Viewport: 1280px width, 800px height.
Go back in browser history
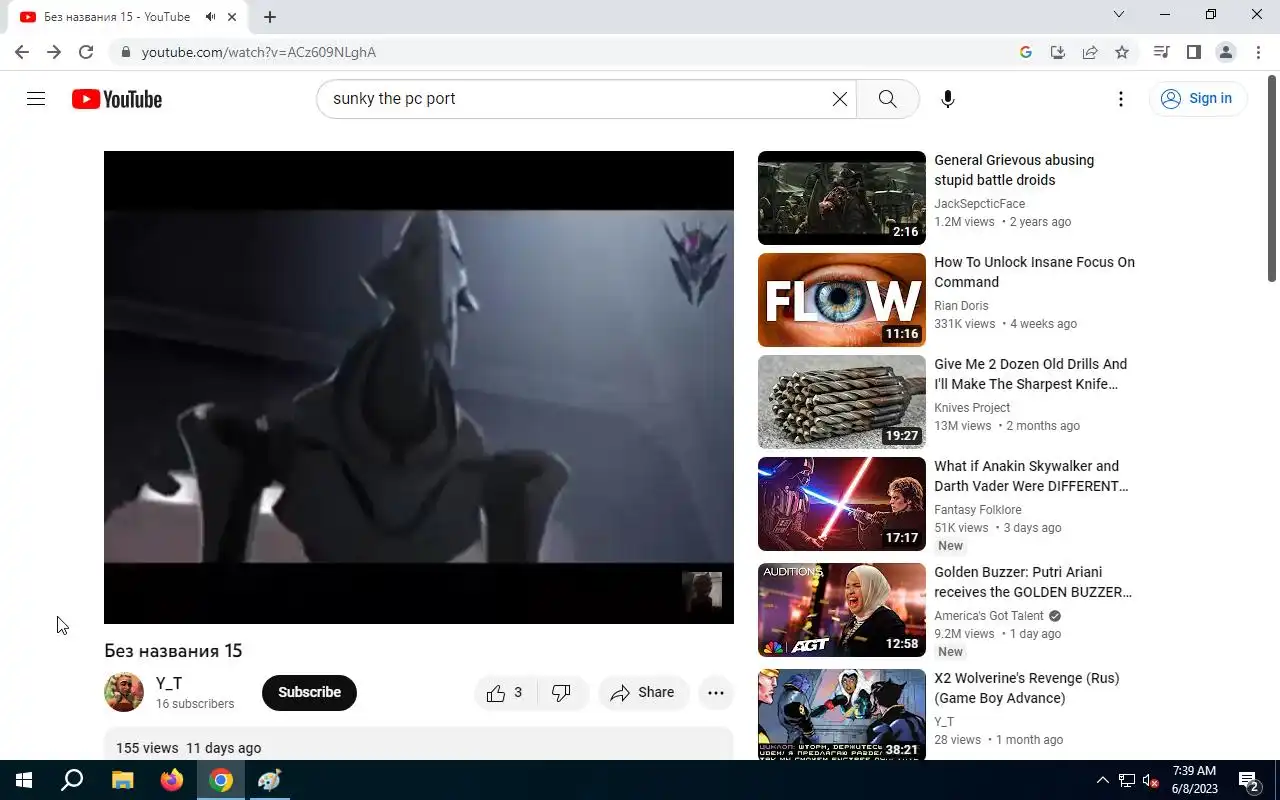click(22, 52)
